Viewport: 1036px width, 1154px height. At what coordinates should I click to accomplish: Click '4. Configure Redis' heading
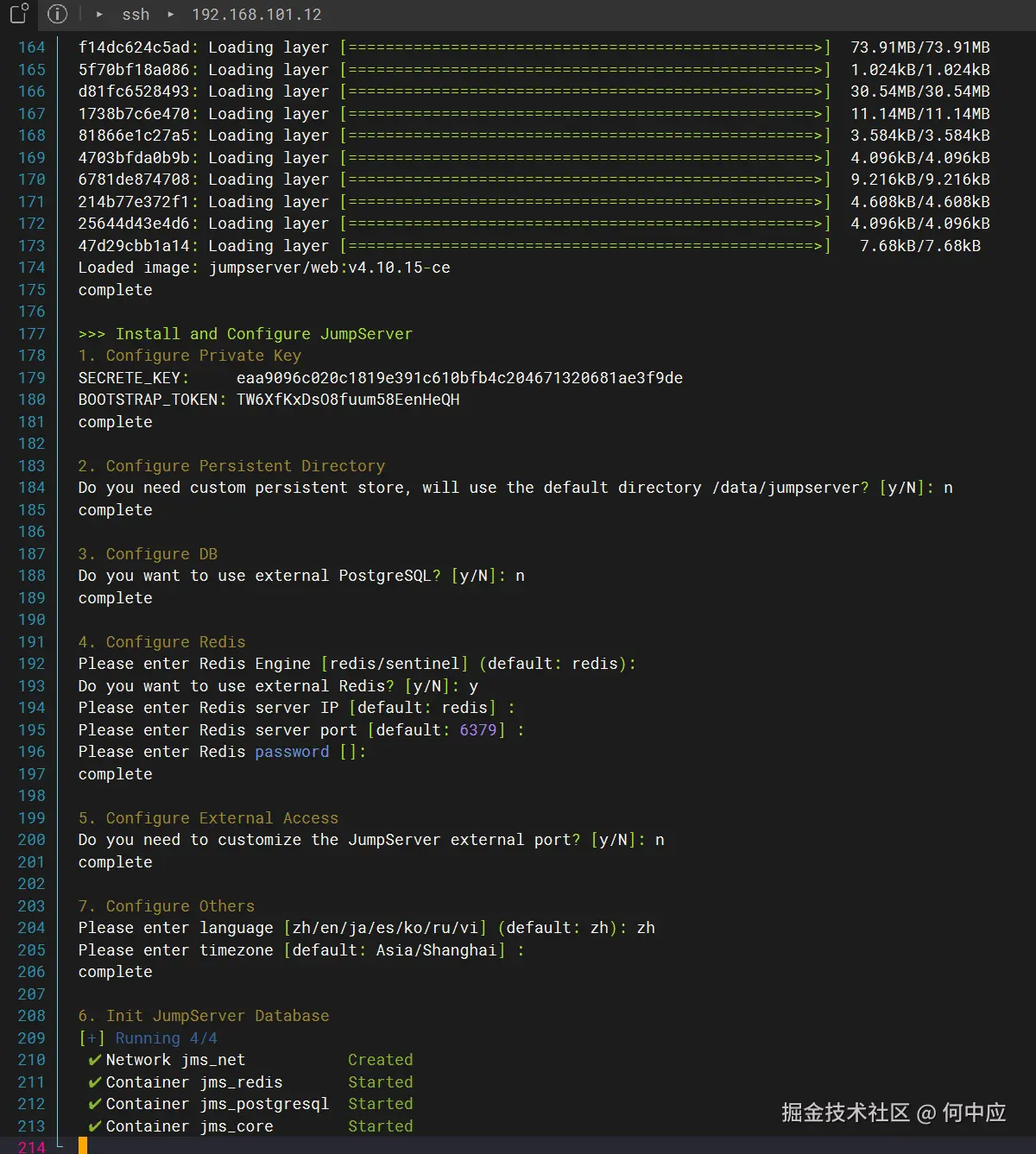tap(162, 642)
